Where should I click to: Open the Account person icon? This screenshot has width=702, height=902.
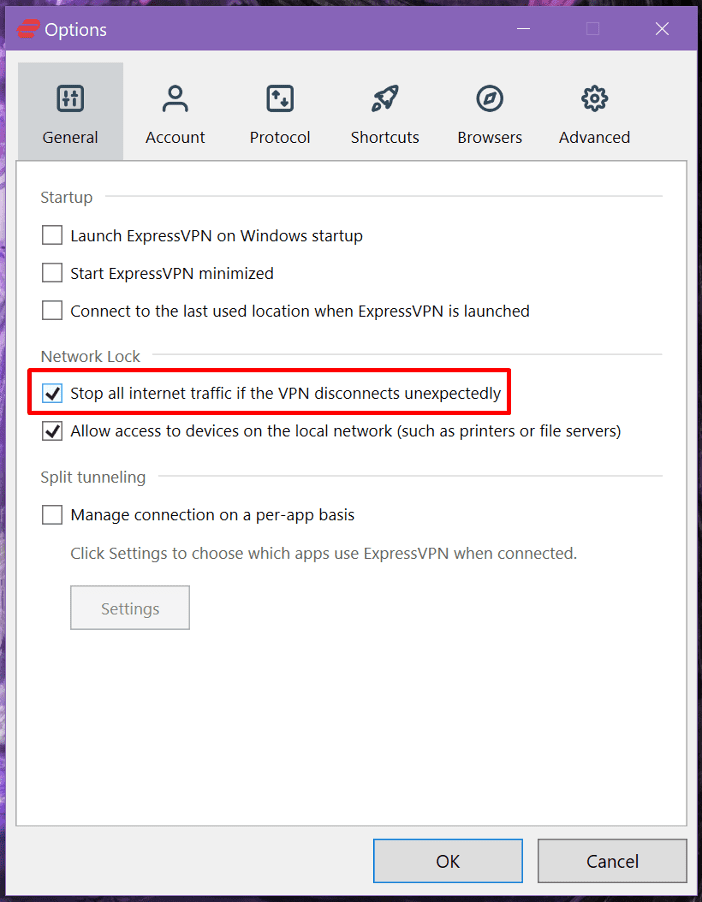(x=175, y=98)
